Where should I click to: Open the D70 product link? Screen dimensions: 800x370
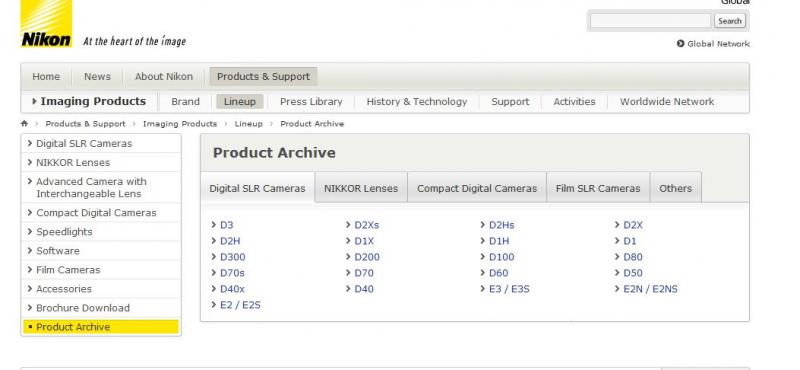click(x=364, y=273)
